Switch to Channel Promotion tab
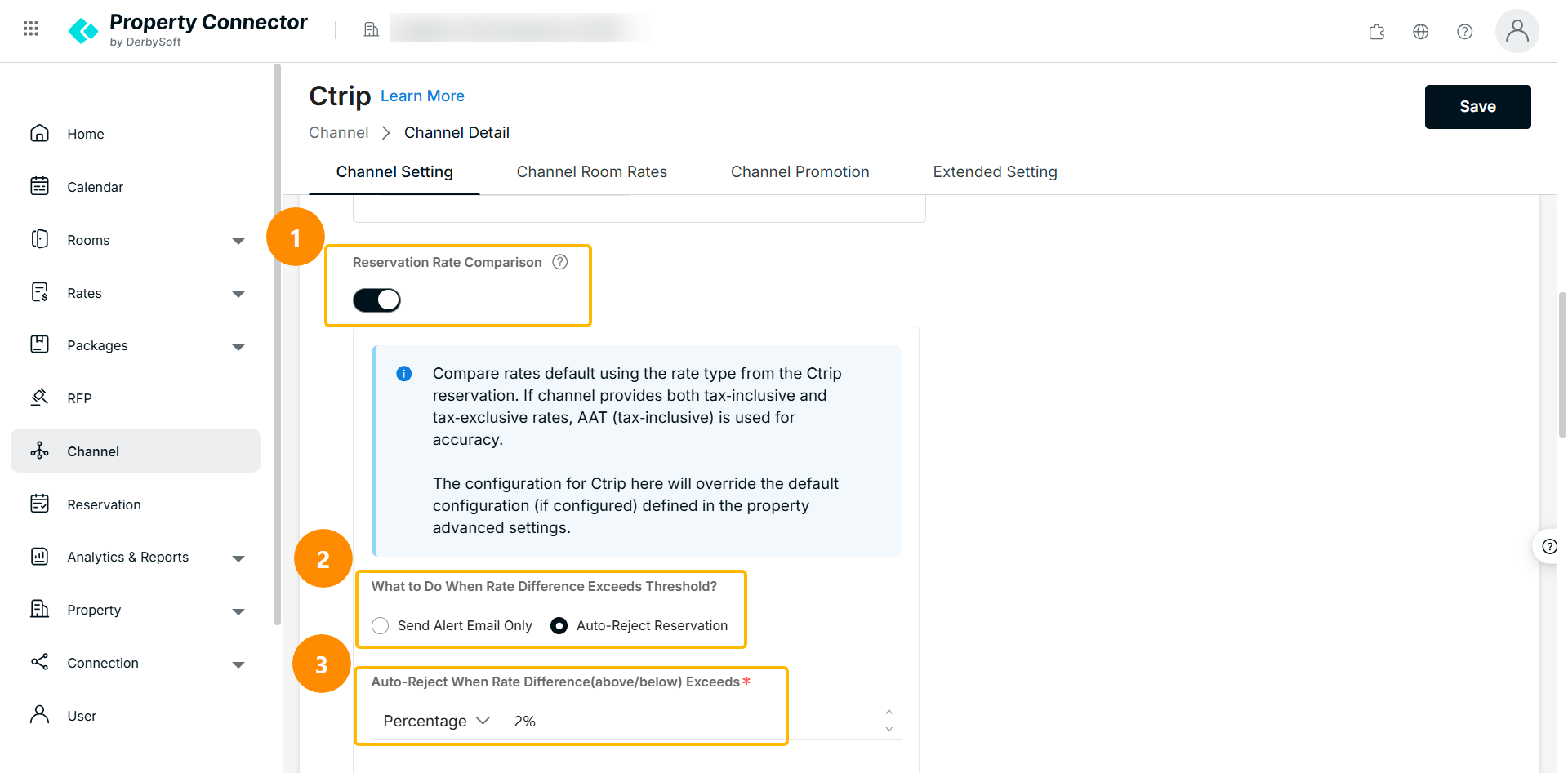The width and height of the screenshot is (1568, 773). click(x=800, y=172)
